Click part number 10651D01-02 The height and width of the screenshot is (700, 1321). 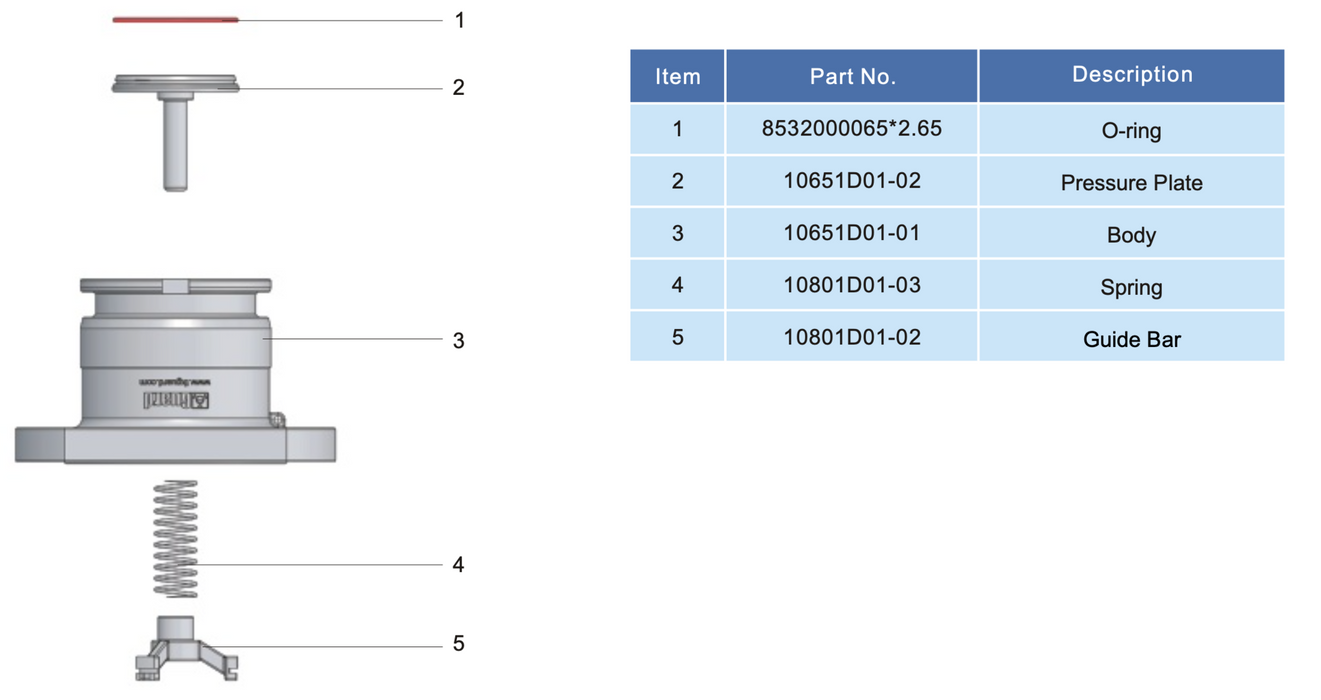click(x=852, y=181)
